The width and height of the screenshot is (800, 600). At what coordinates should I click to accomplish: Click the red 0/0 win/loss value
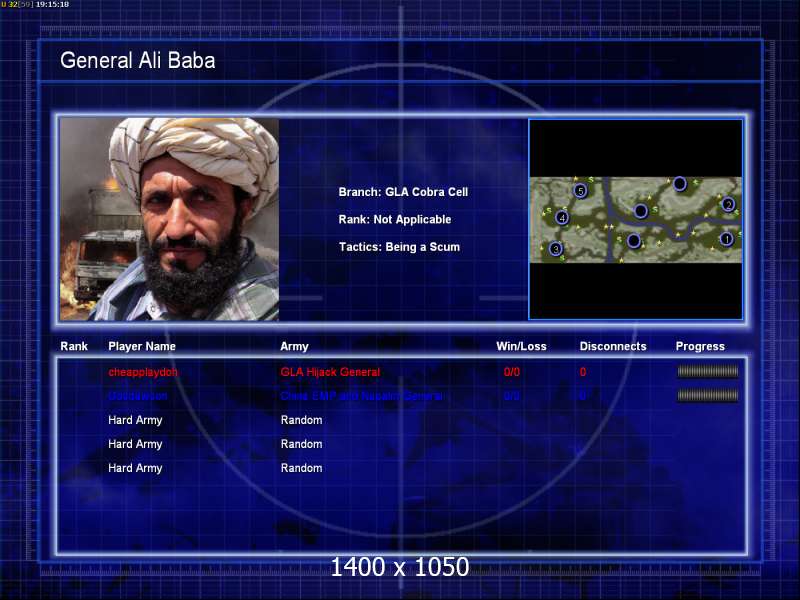click(x=512, y=372)
